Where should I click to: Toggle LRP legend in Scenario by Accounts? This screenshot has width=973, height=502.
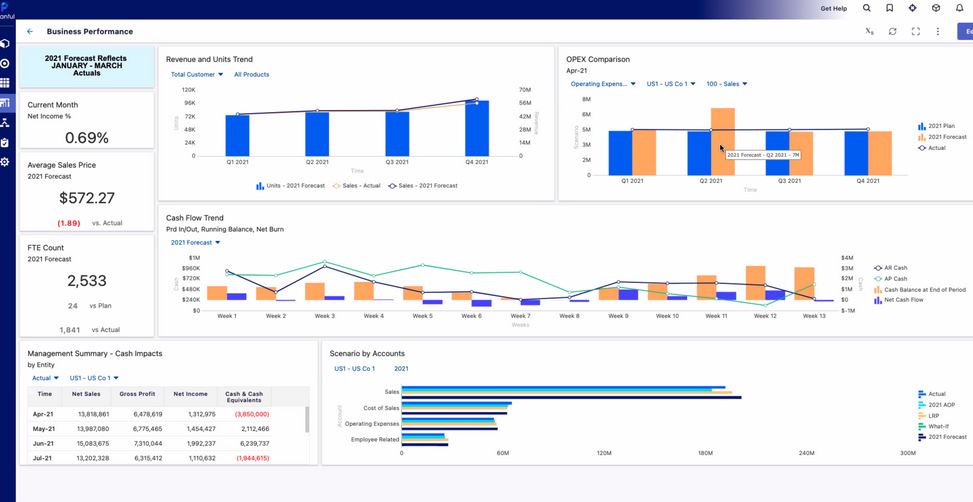pyautogui.click(x=928, y=416)
